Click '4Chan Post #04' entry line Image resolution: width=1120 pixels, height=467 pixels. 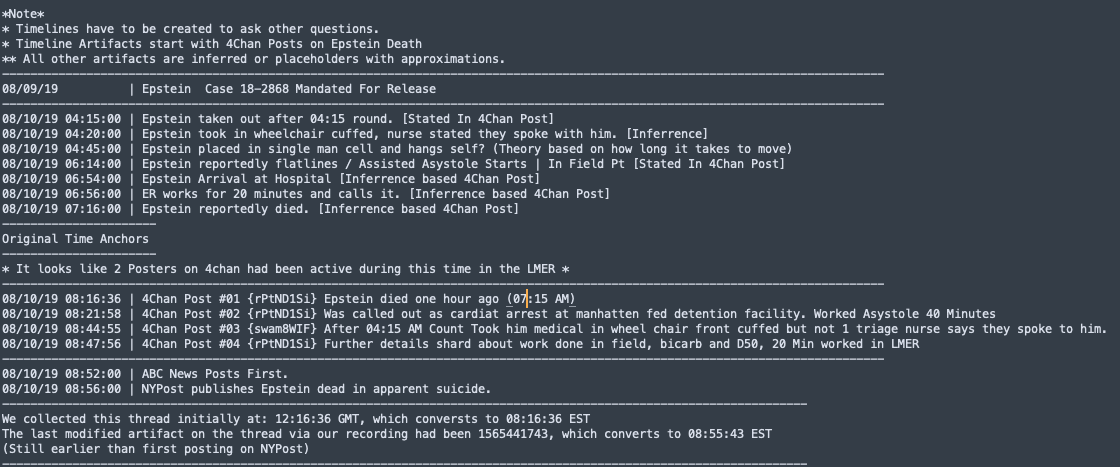[x=530, y=344]
